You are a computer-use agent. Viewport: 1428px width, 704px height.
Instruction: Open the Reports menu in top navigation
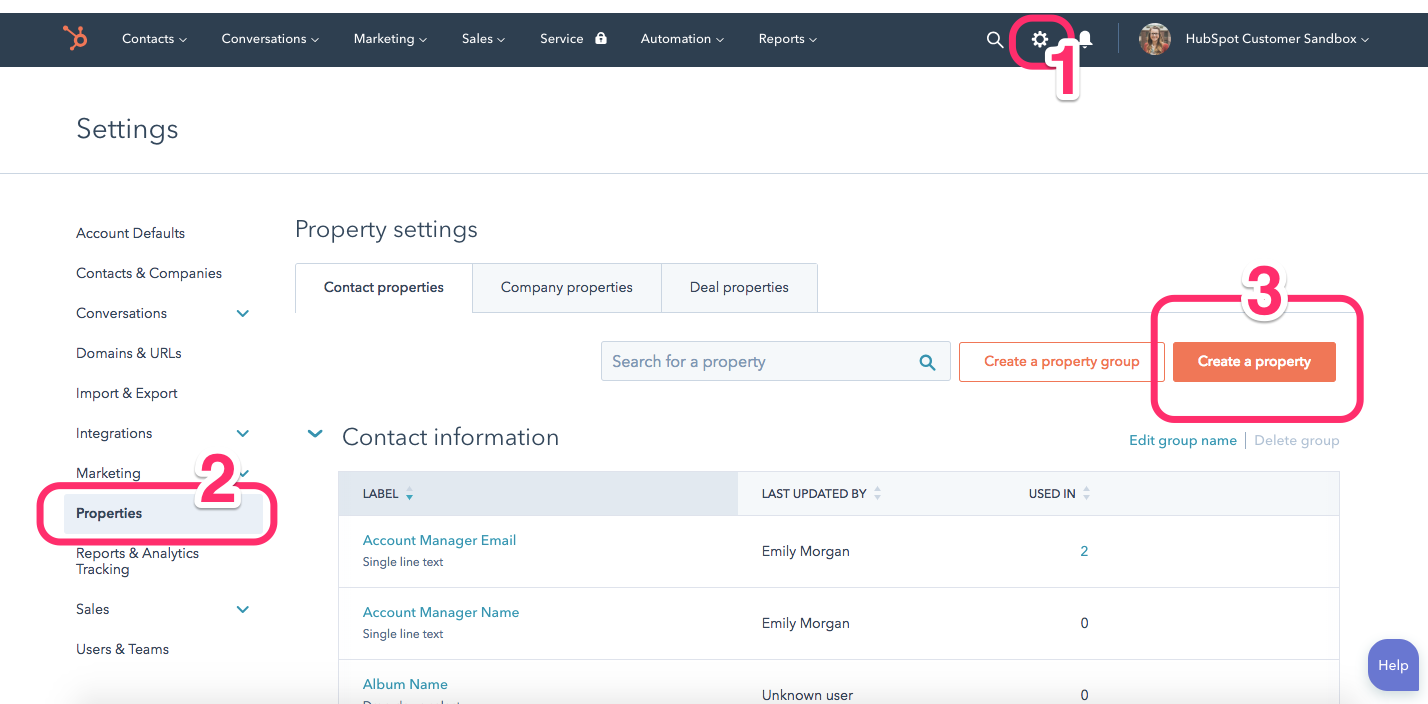click(787, 39)
